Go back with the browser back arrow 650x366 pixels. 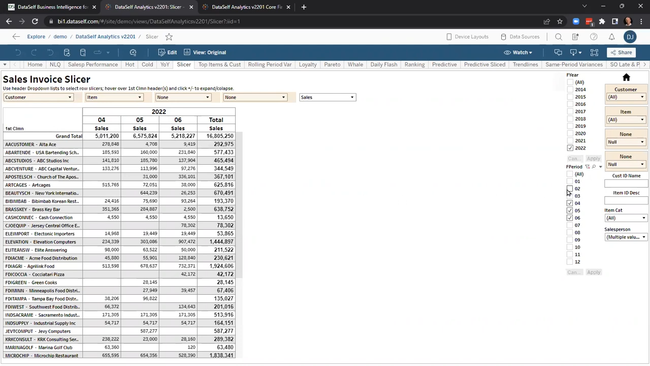[9, 21]
